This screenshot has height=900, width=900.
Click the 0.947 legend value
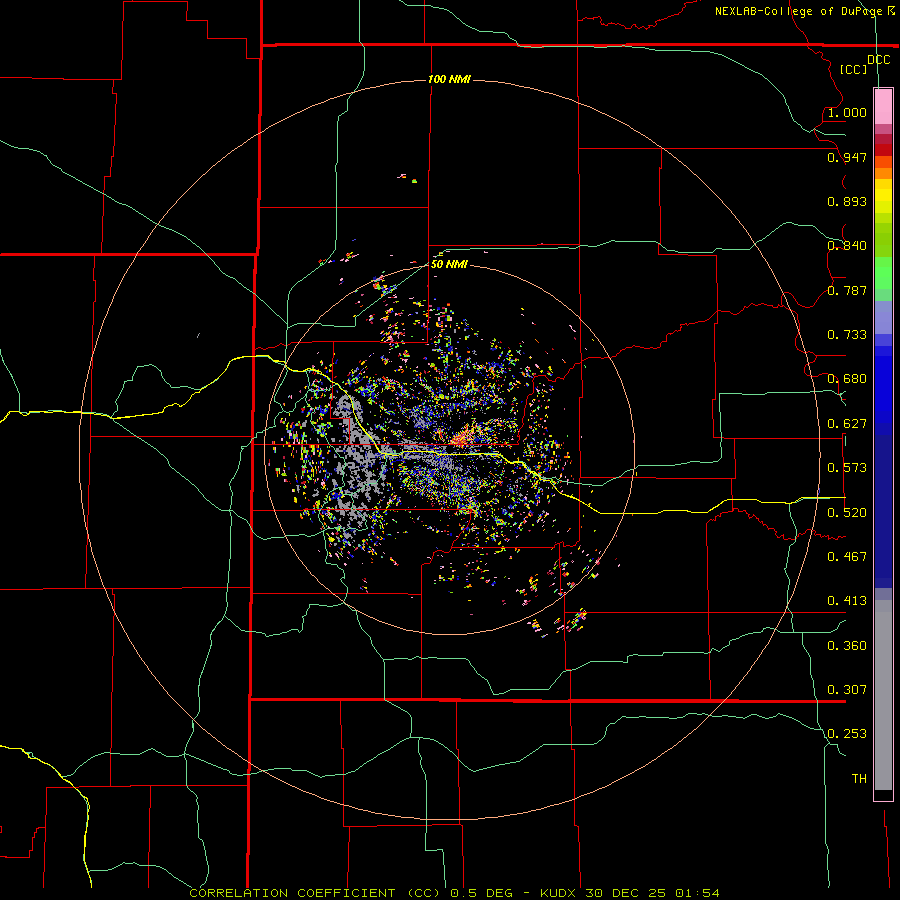[847, 157]
